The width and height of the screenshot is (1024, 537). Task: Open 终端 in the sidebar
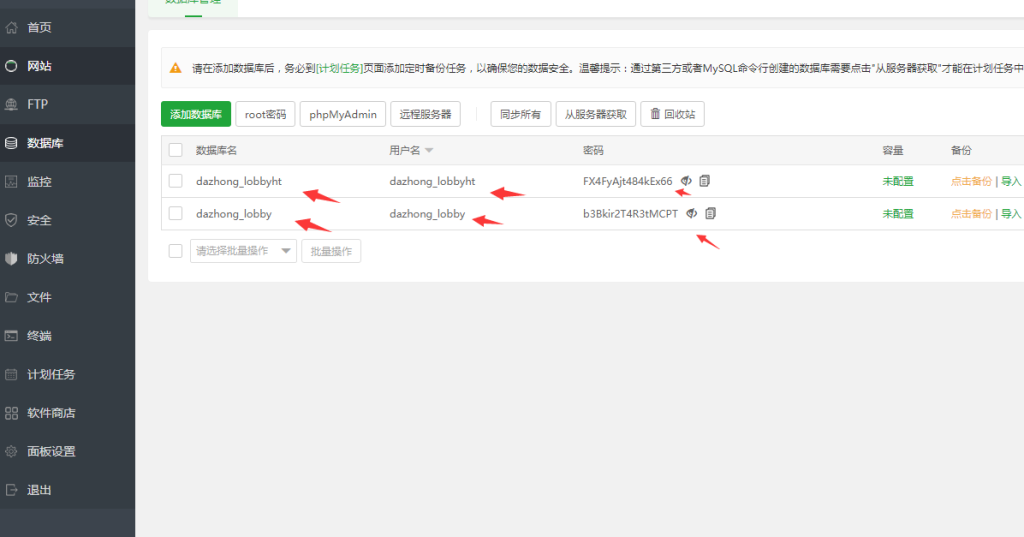tap(39, 336)
